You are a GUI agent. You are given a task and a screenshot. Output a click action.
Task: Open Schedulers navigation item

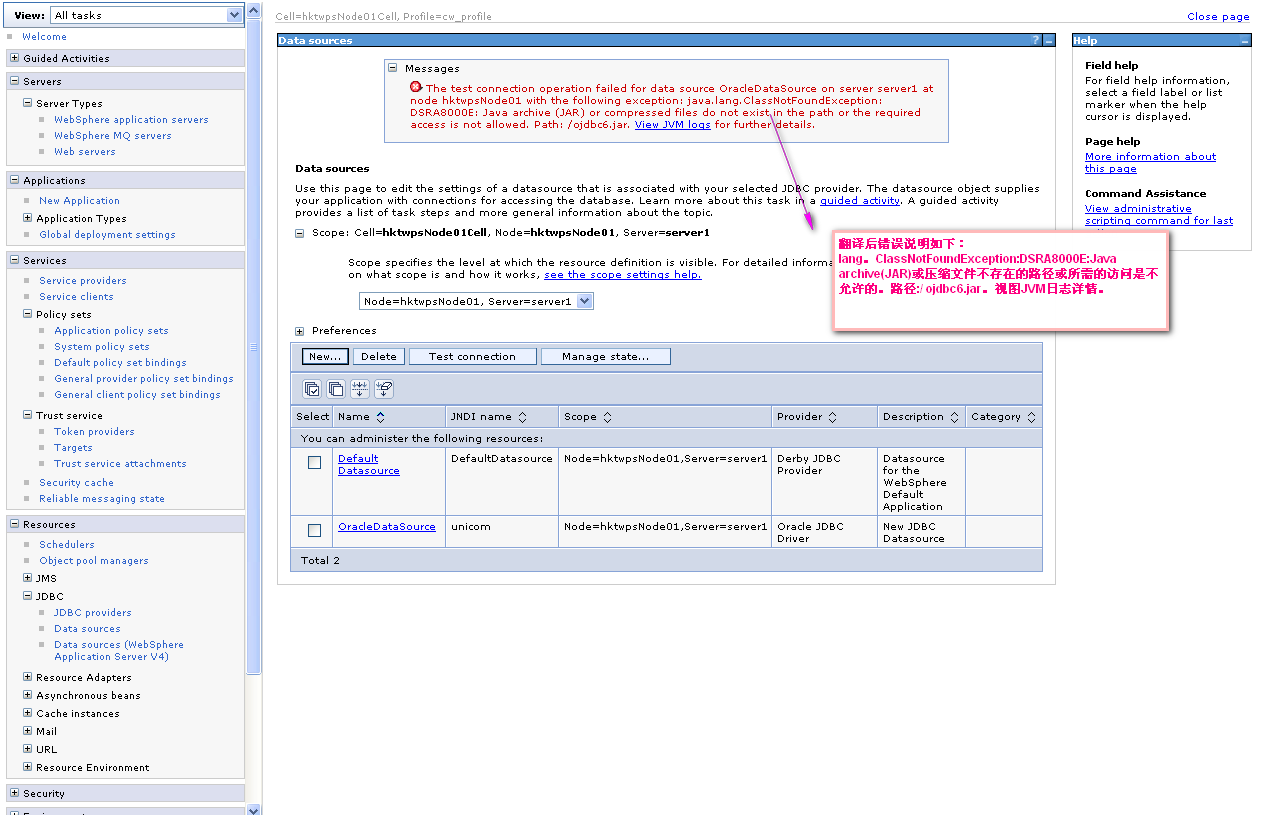(67, 545)
